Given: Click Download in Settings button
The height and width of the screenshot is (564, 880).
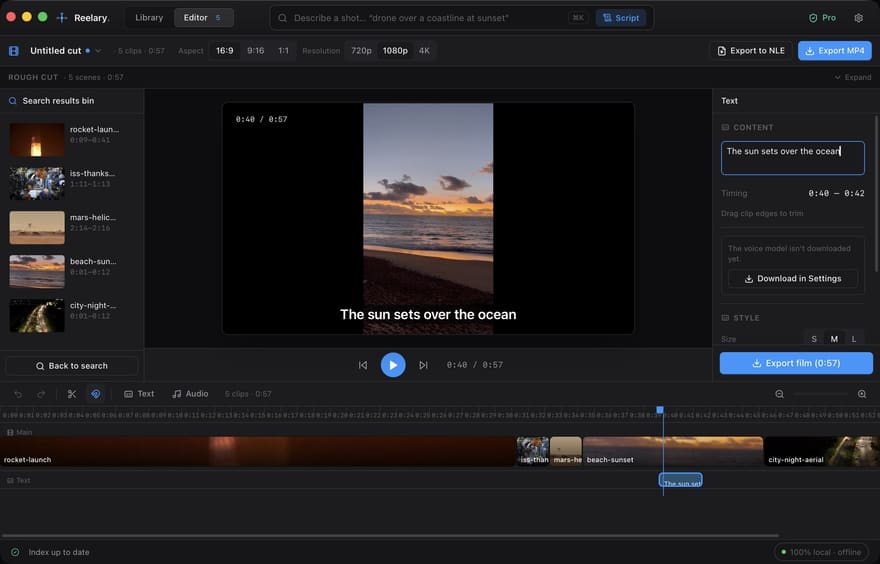Looking at the screenshot, I should 792,278.
